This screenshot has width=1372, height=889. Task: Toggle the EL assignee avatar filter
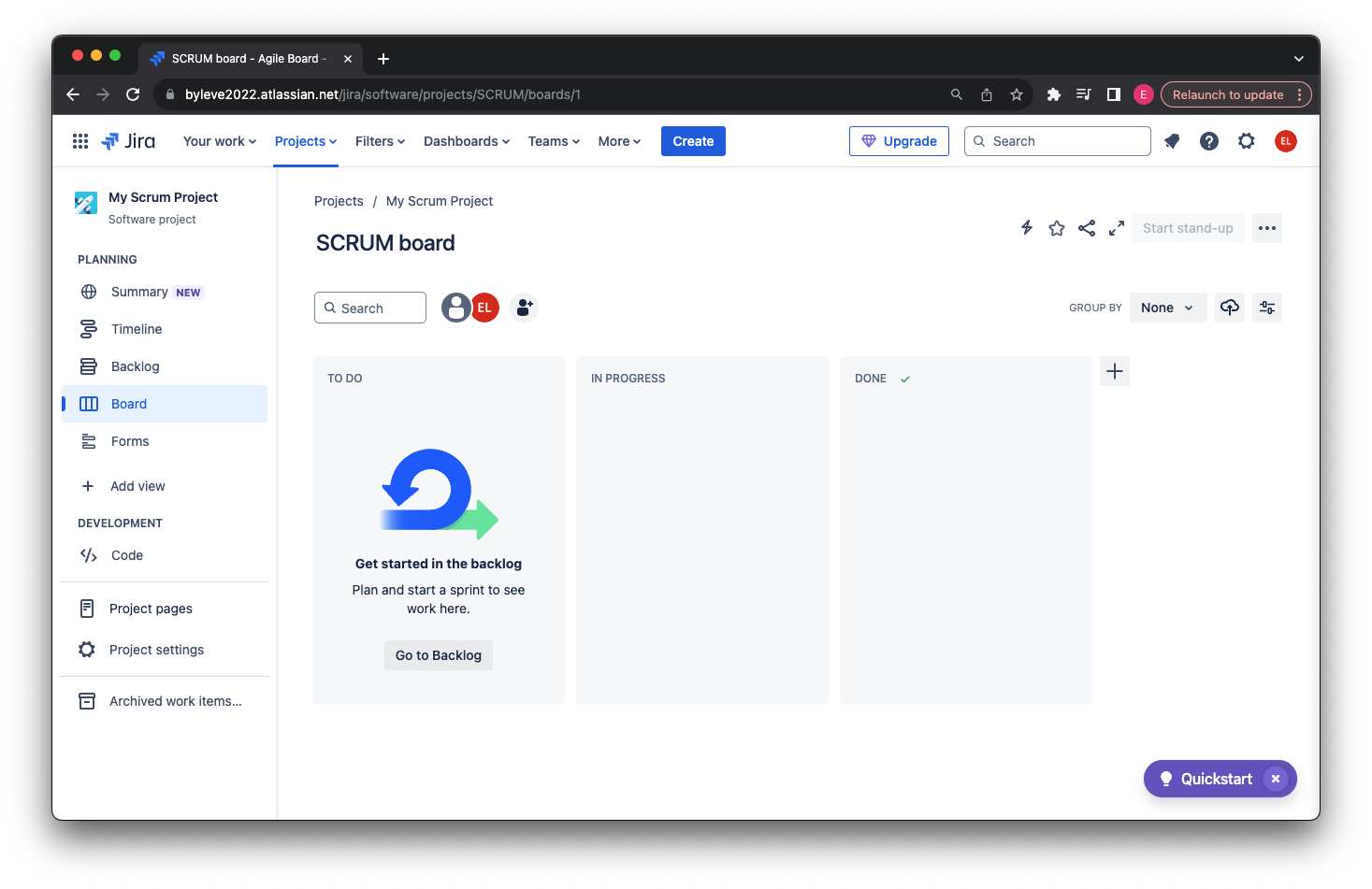click(x=484, y=308)
